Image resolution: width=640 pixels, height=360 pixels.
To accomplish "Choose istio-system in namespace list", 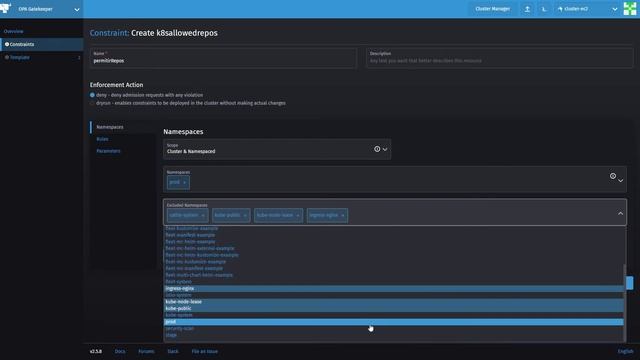I will tap(393, 295).
